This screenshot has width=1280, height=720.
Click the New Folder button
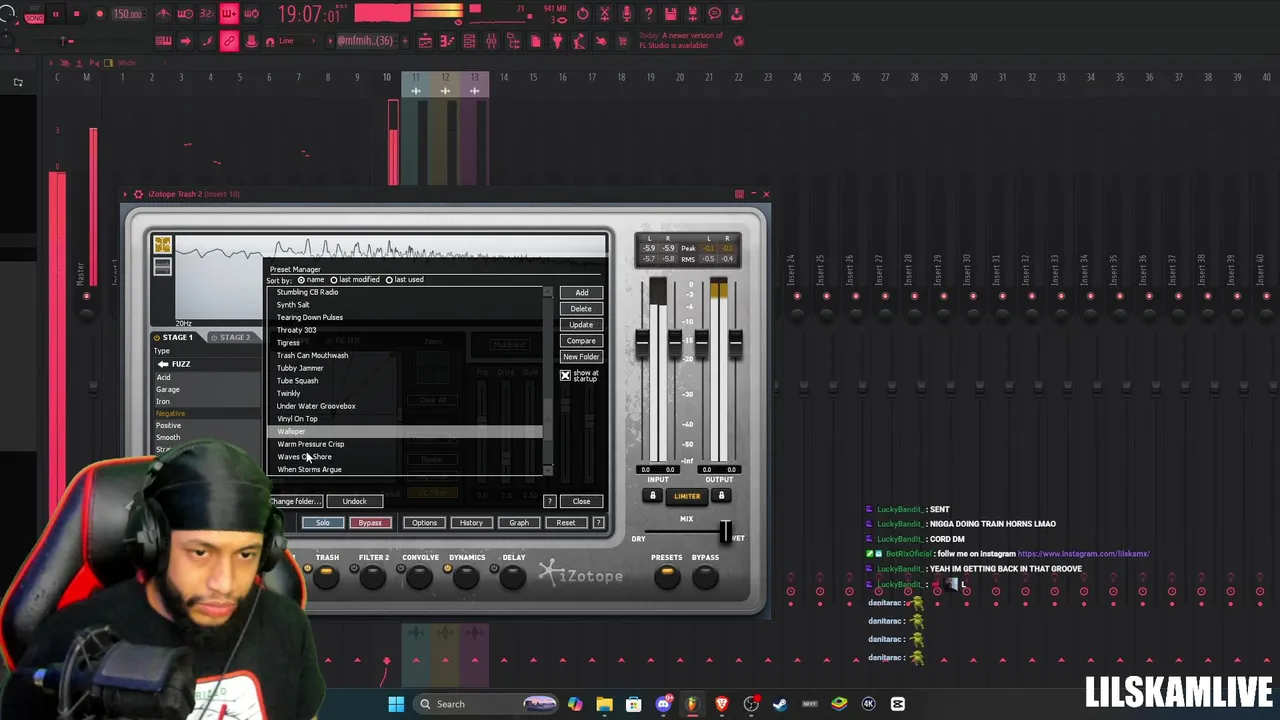pyautogui.click(x=581, y=357)
